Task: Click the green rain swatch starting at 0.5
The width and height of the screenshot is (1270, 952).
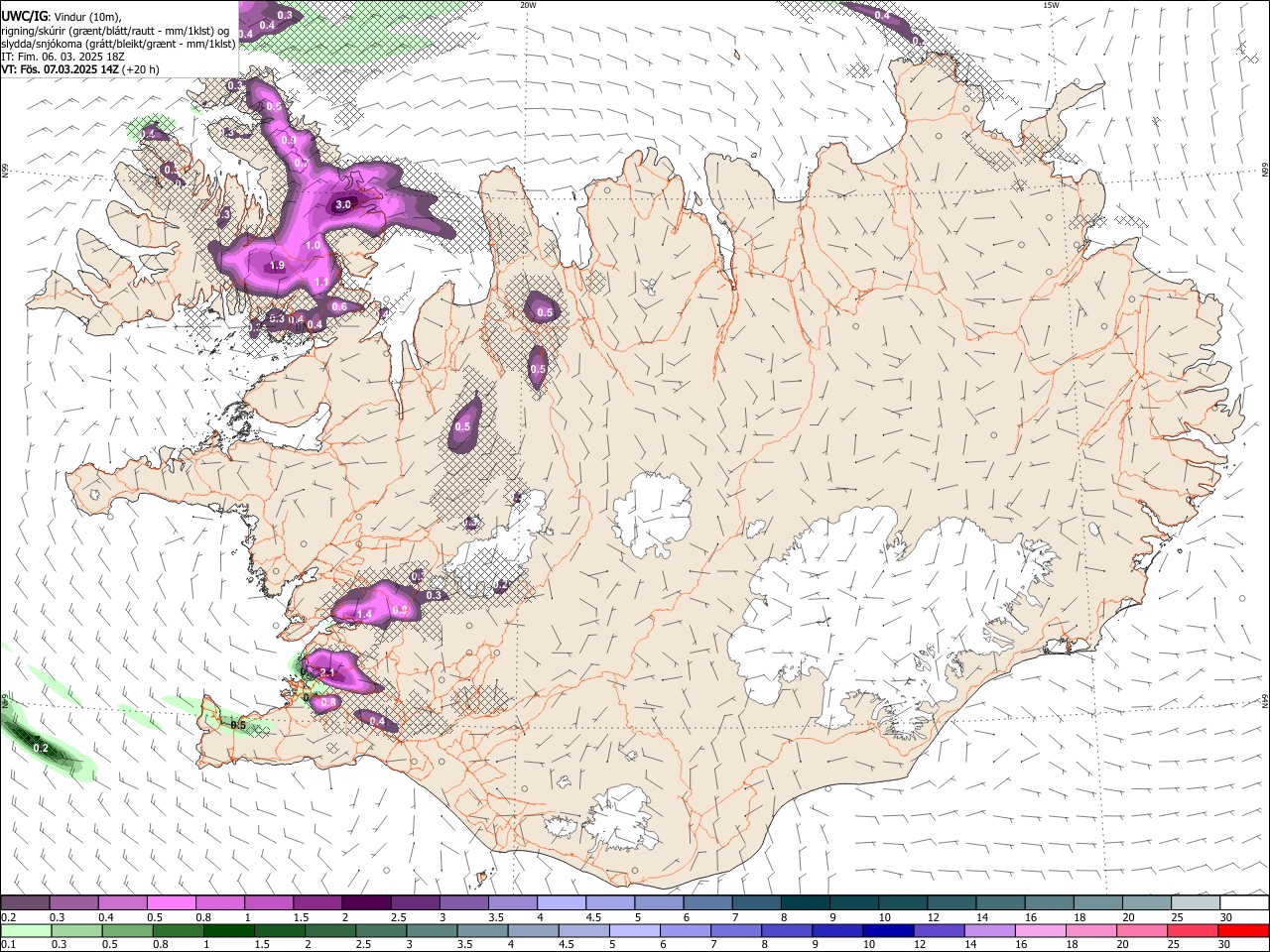Action: tap(127, 930)
